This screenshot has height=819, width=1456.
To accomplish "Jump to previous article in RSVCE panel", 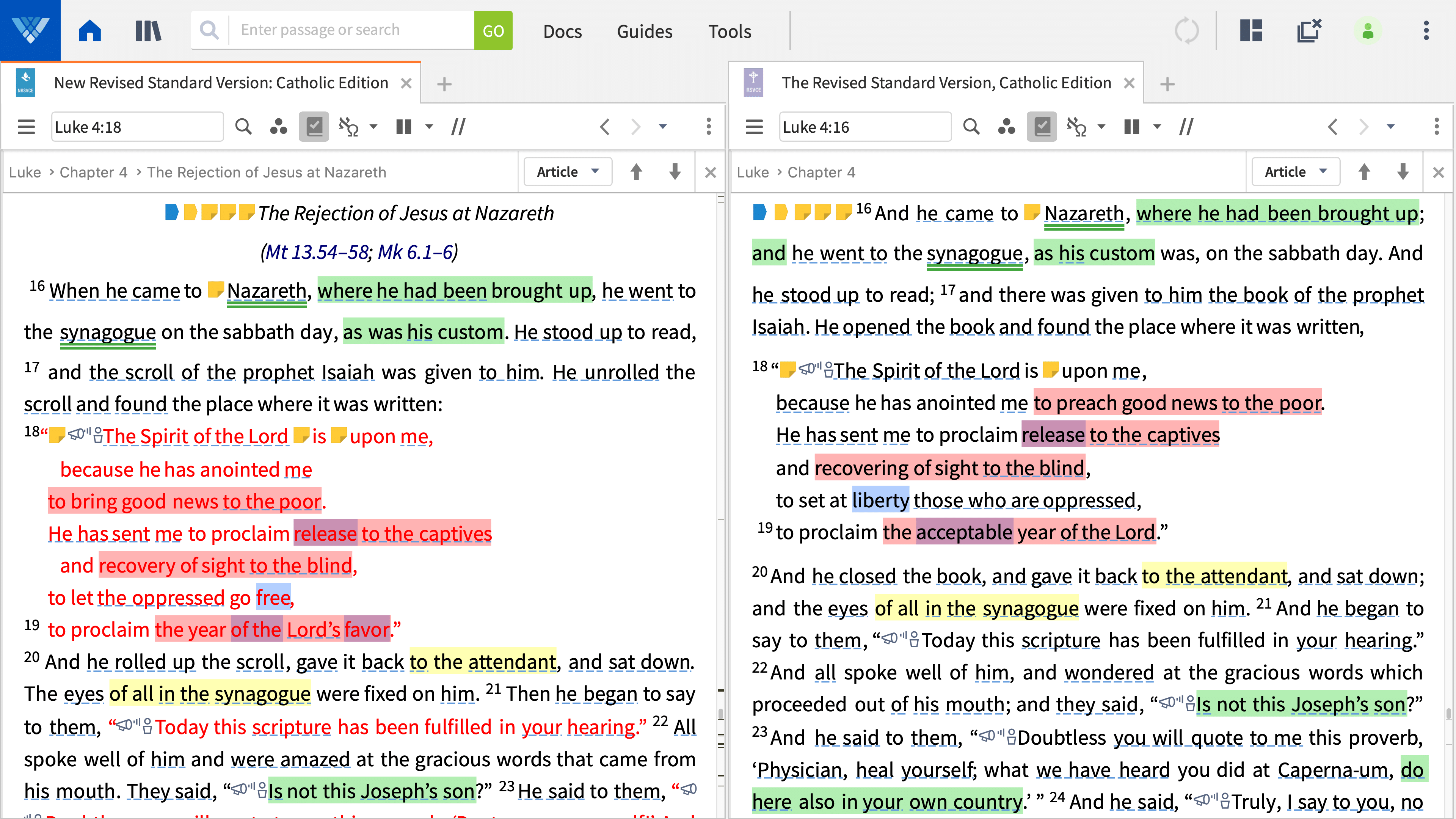I will pyautogui.click(x=1365, y=172).
